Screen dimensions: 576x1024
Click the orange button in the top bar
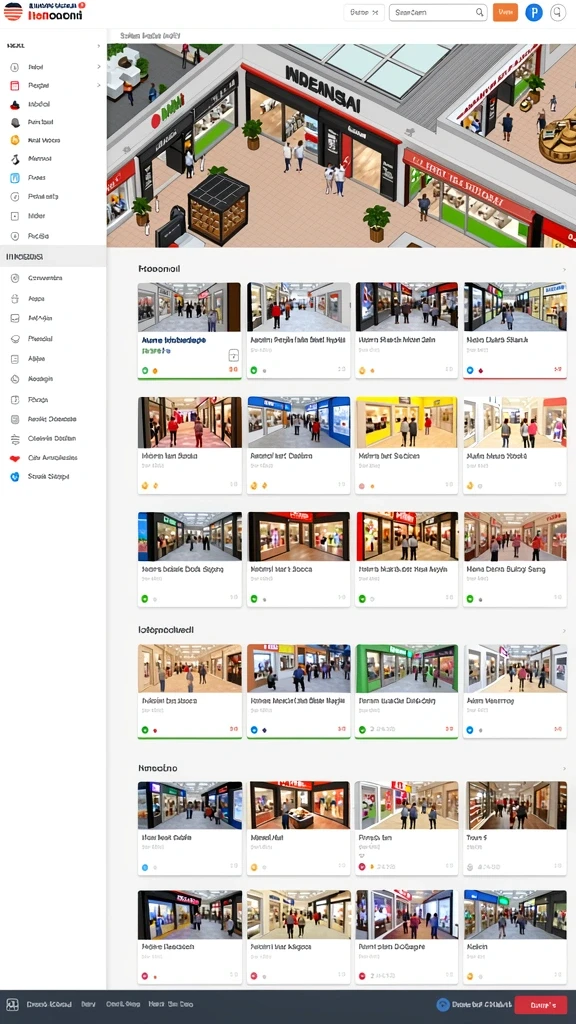coord(505,12)
